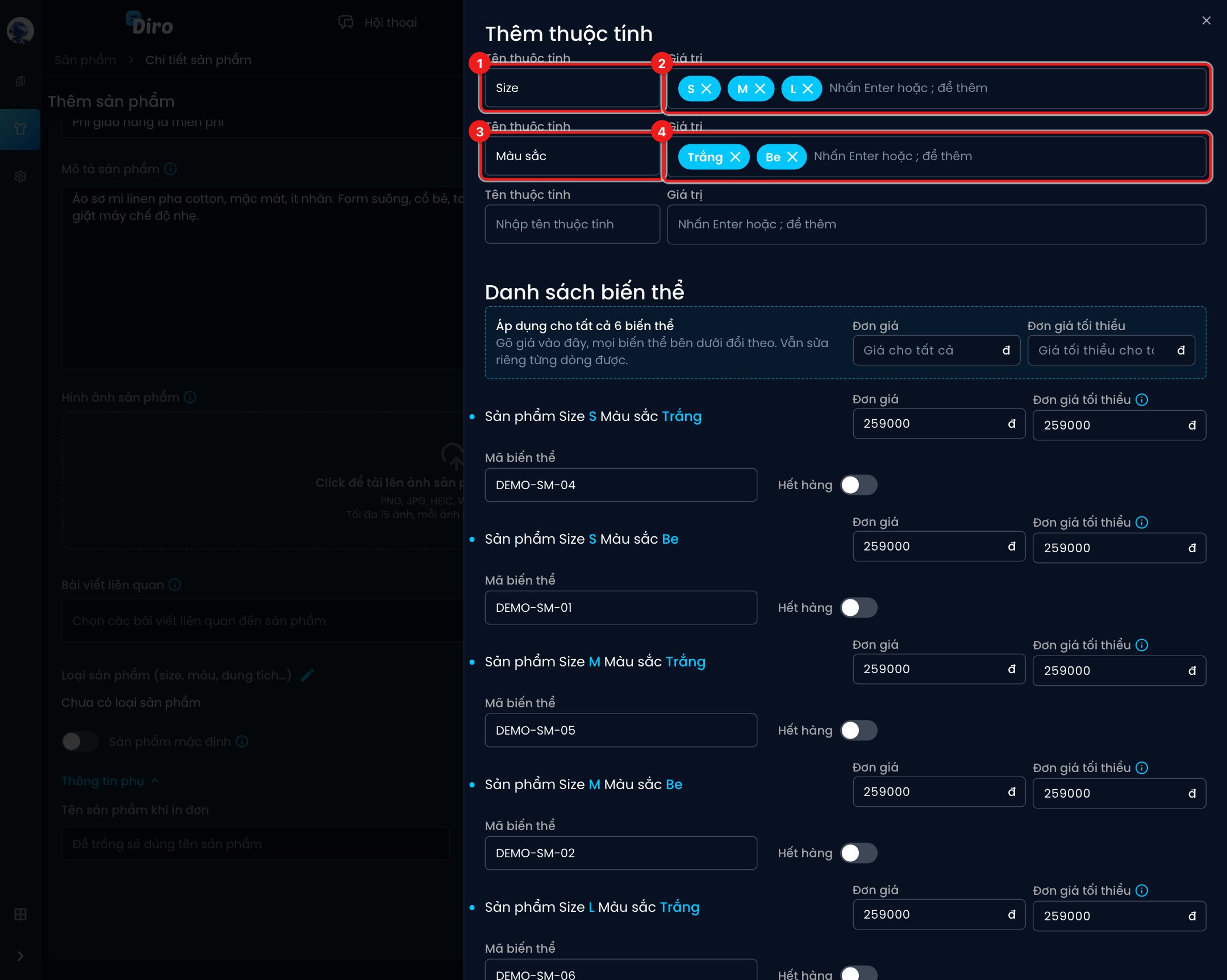Click the empty Nhập tên thuộc tính field
The width and height of the screenshot is (1227, 980).
coord(572,224)
